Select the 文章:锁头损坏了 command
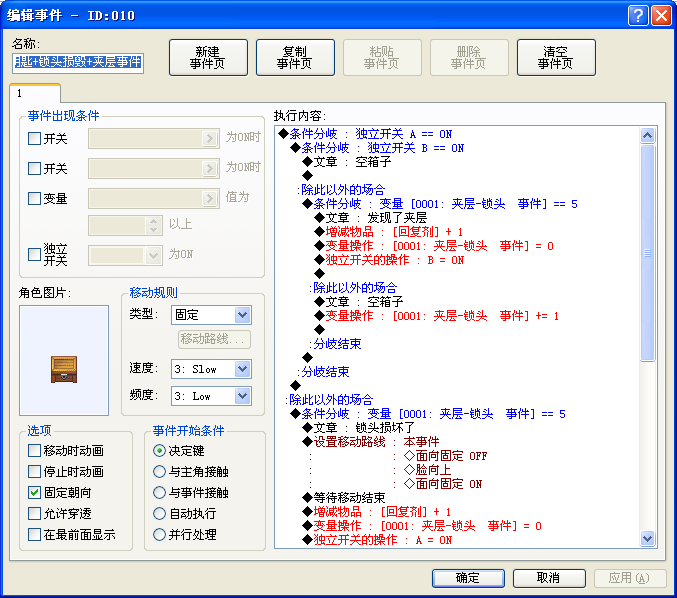The height and width of the screenshot is (598, 677). pyautogui.click(x=358, y=427)
